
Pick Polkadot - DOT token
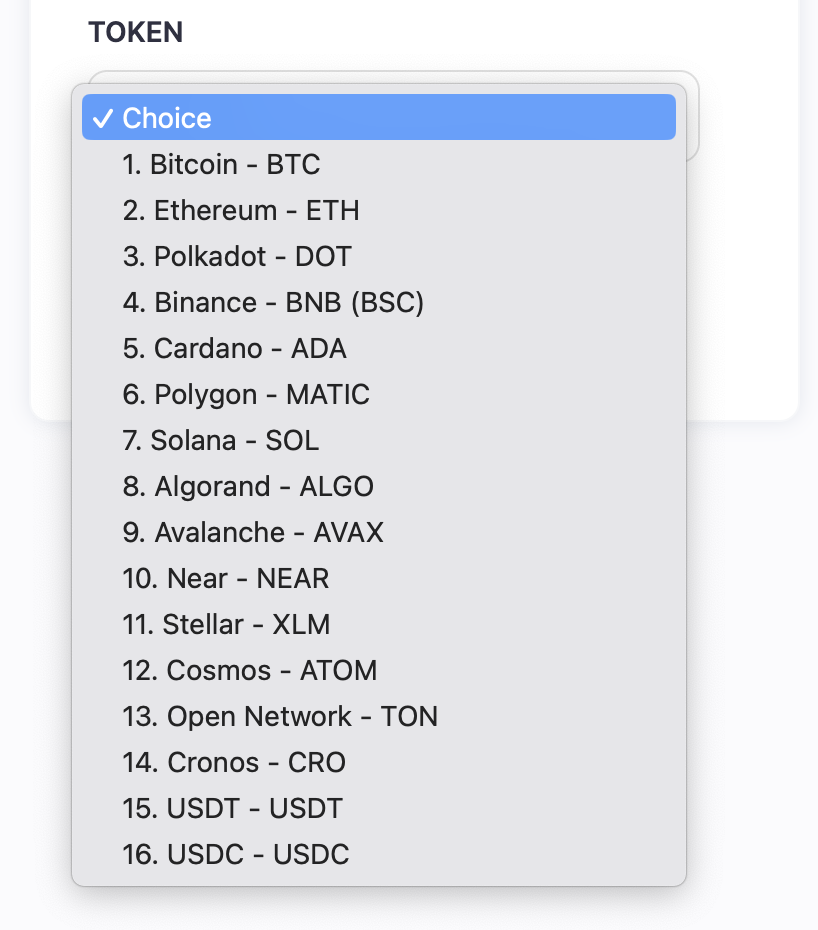pyautogui.click(x=237, y=256)
